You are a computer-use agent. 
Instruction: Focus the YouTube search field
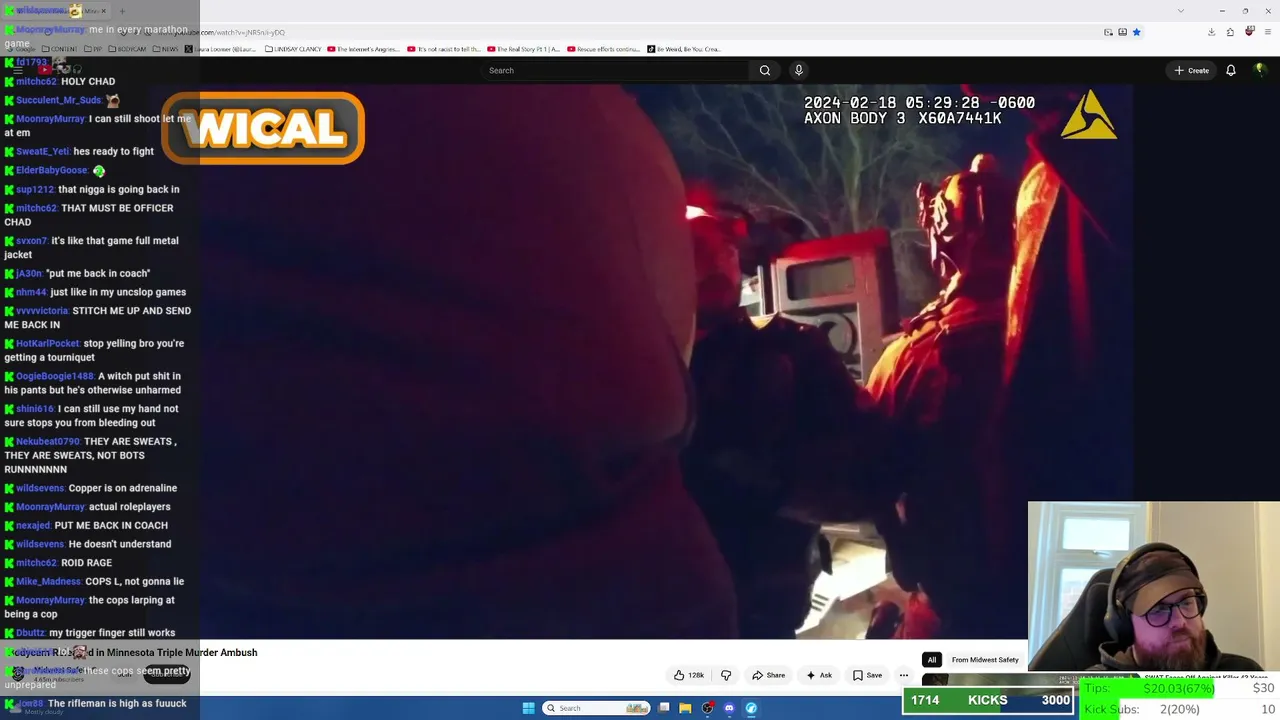click(615, 70)
